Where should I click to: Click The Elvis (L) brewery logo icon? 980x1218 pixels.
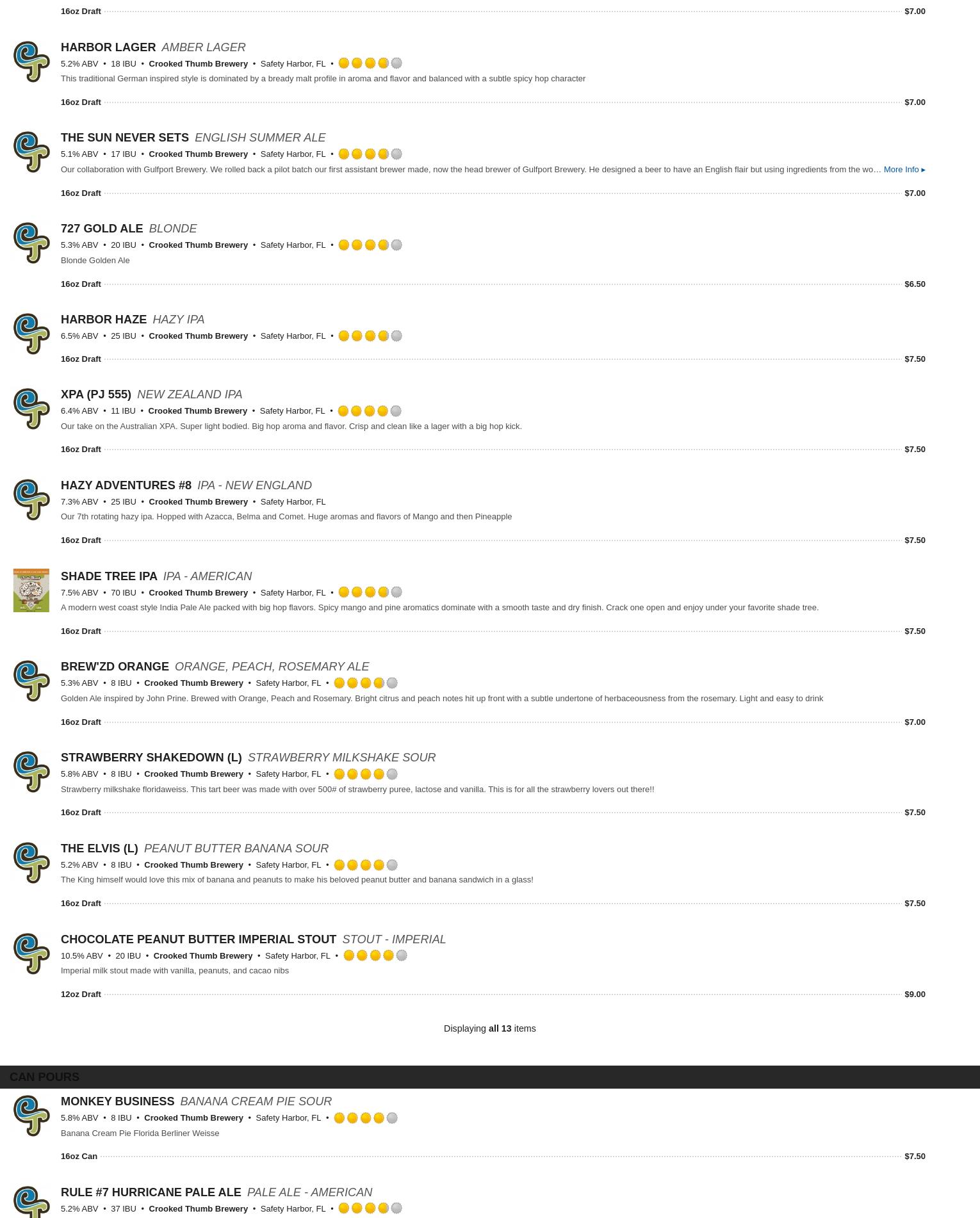pos(31,863)
